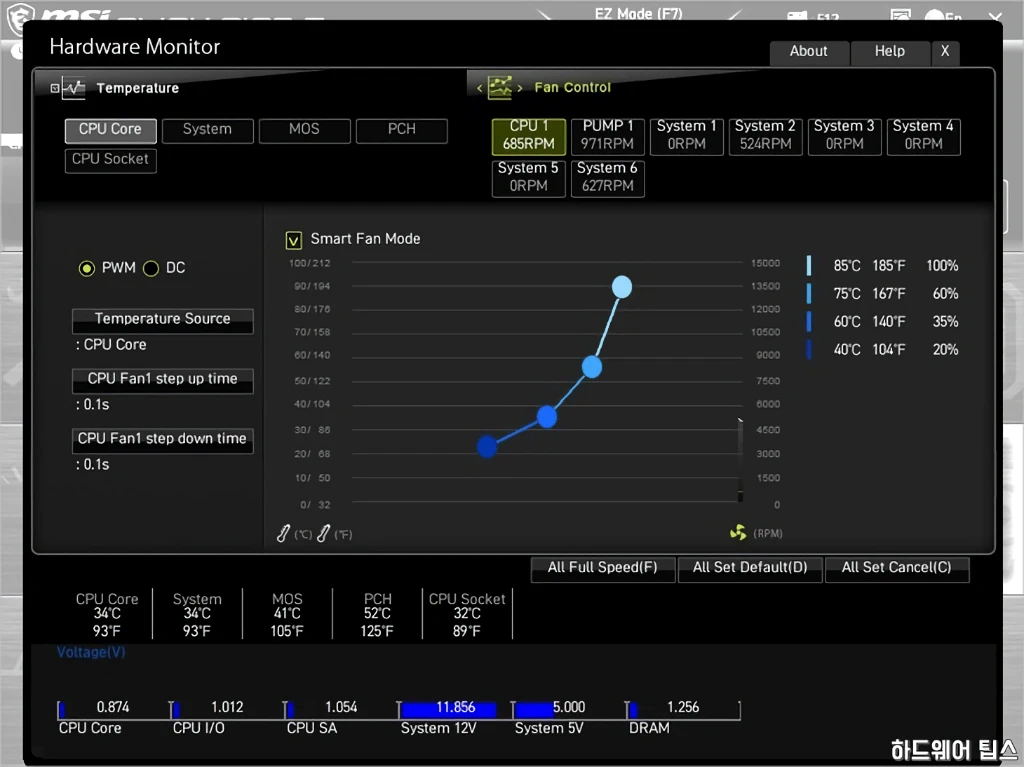Image resolution: width=1024 pixels, height=767 pixels.
Task: Select the CPU Core temperature tab
Action: coord(110,130)
